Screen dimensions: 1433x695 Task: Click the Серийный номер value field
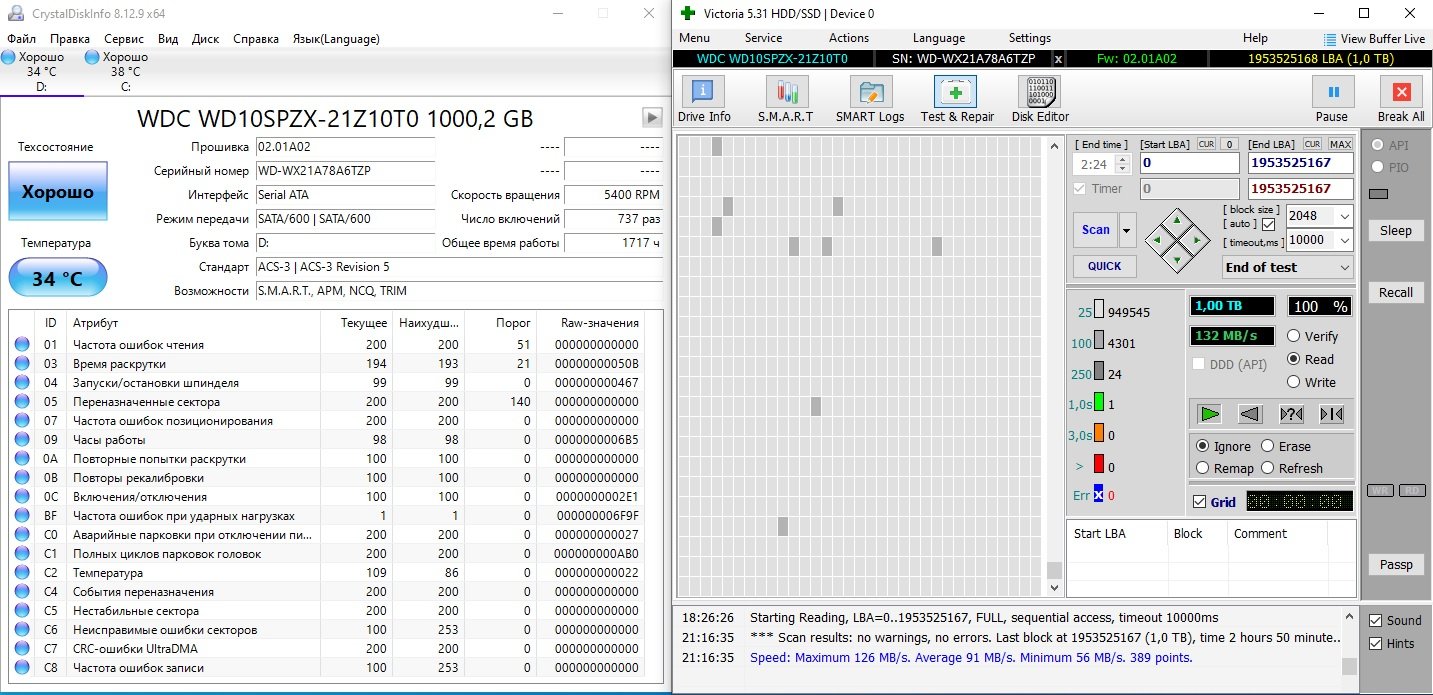click(345, 171)
